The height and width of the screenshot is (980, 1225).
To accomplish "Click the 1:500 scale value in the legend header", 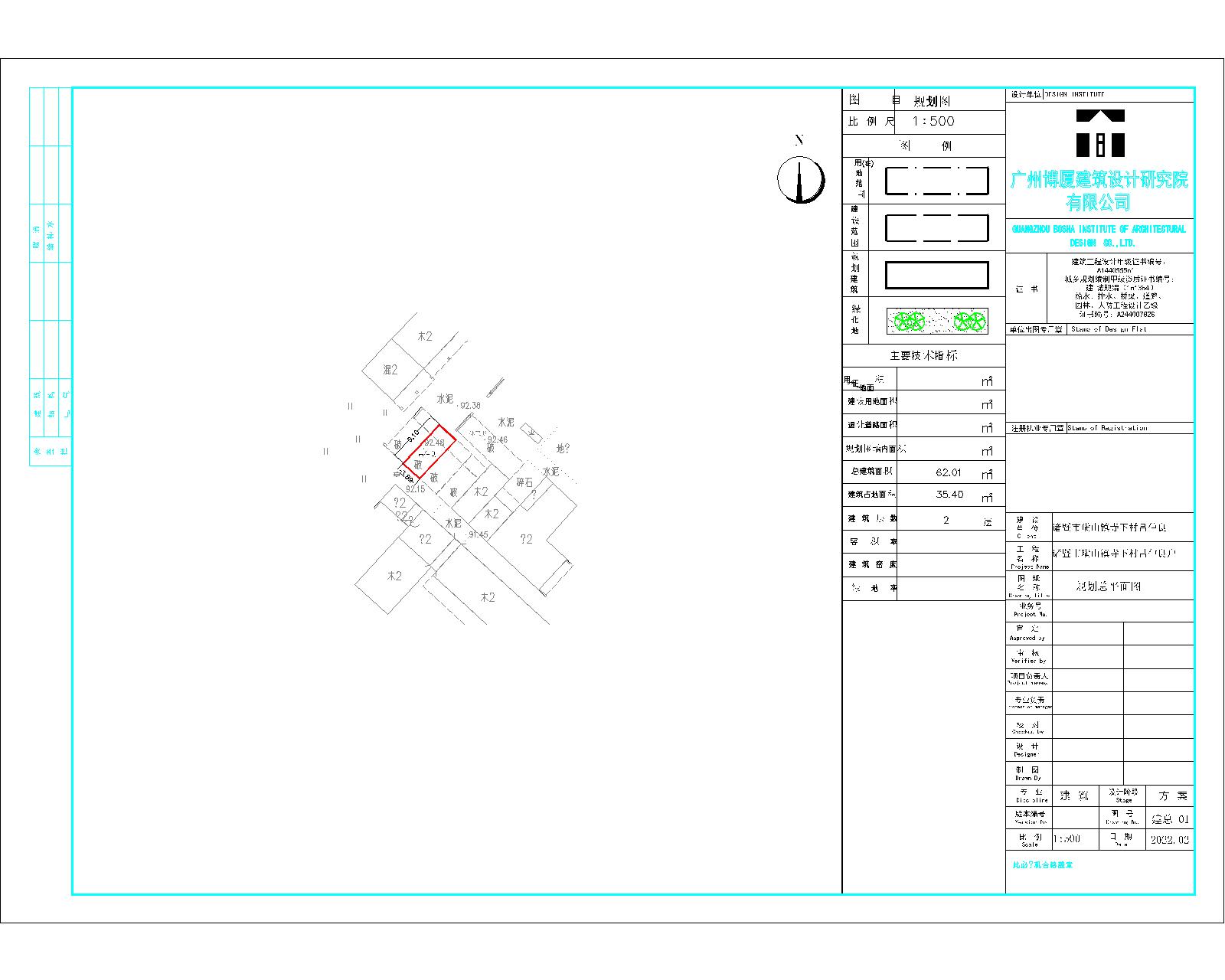I will tap(933, 121).
